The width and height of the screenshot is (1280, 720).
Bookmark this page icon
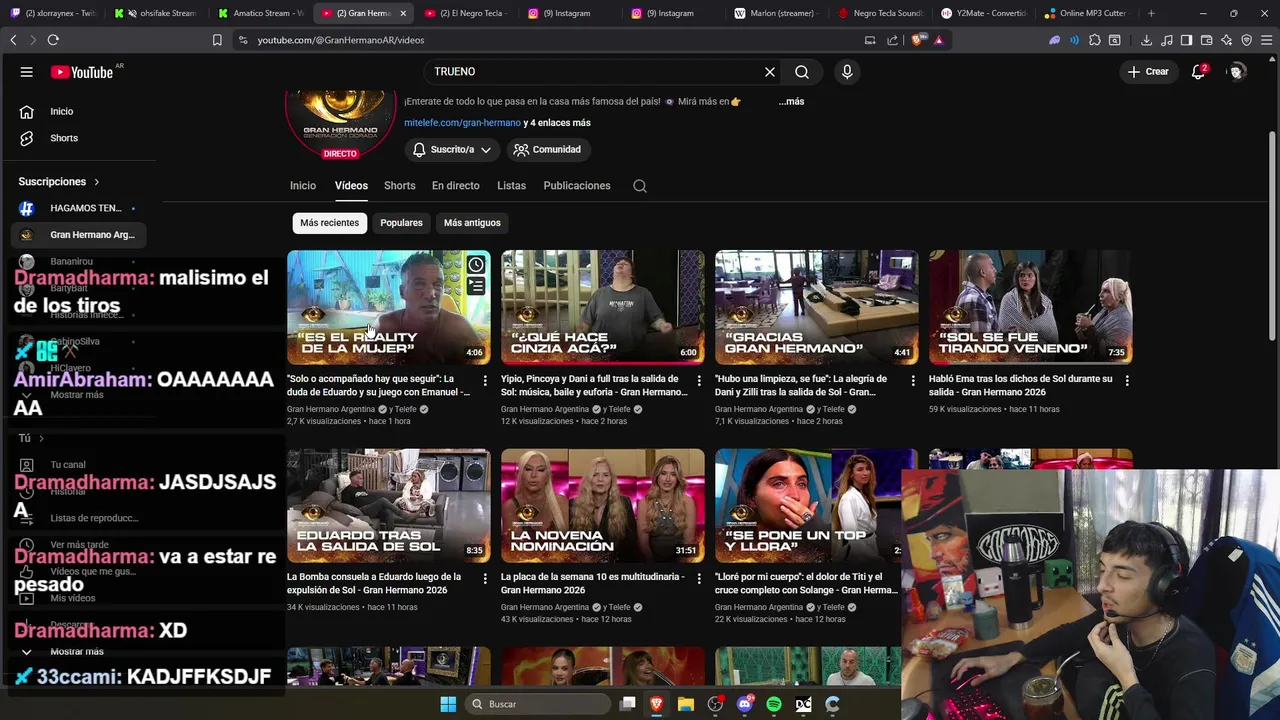tap(217, 40)
